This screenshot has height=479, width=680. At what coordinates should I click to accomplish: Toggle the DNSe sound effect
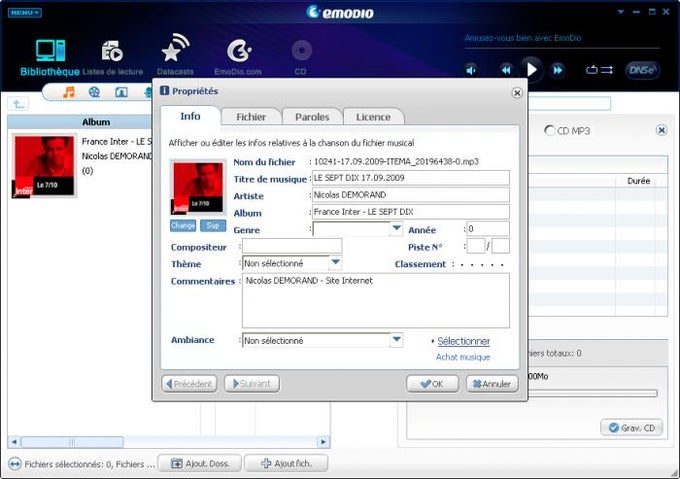642,70
